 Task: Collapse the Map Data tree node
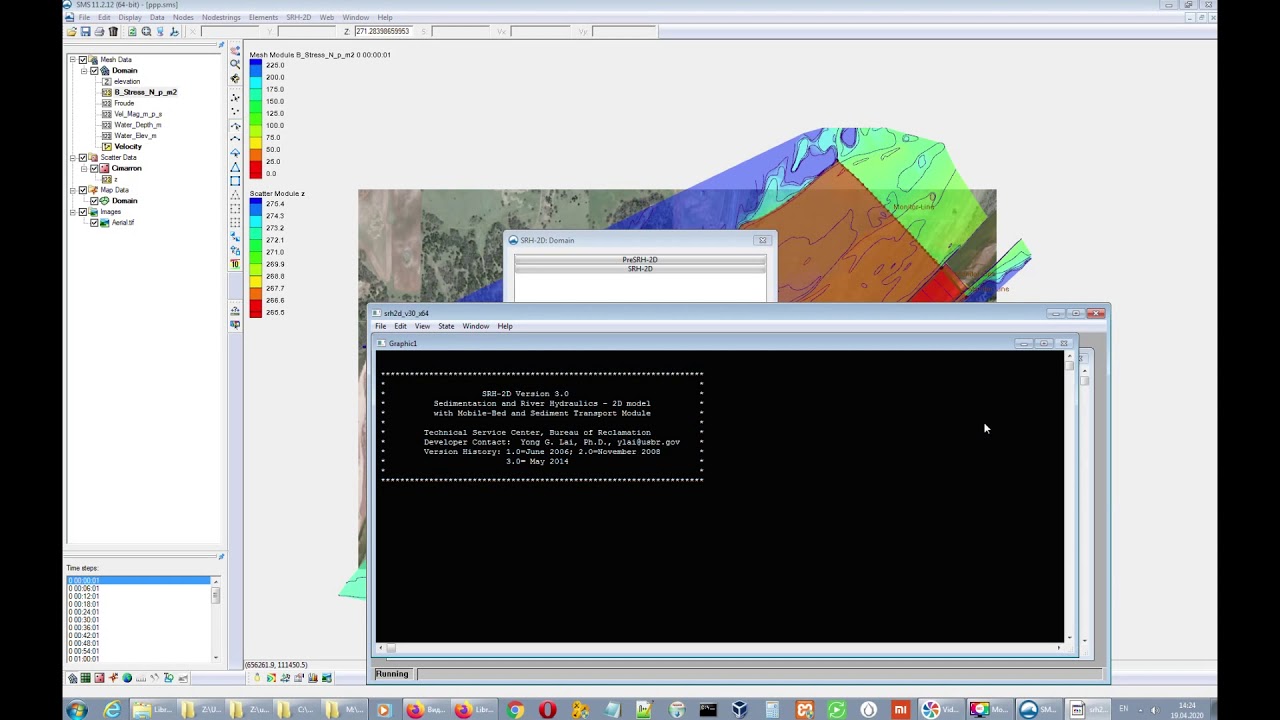[x=73, y=190]
